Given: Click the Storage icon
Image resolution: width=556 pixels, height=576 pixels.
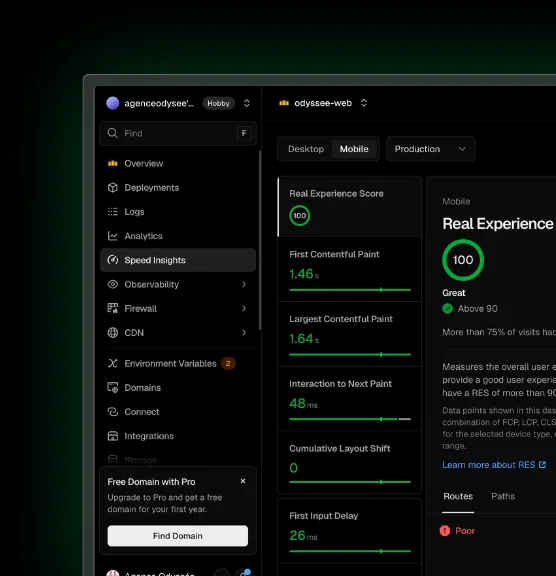Looking at the screenshot, I should click(x=113, y=460).
